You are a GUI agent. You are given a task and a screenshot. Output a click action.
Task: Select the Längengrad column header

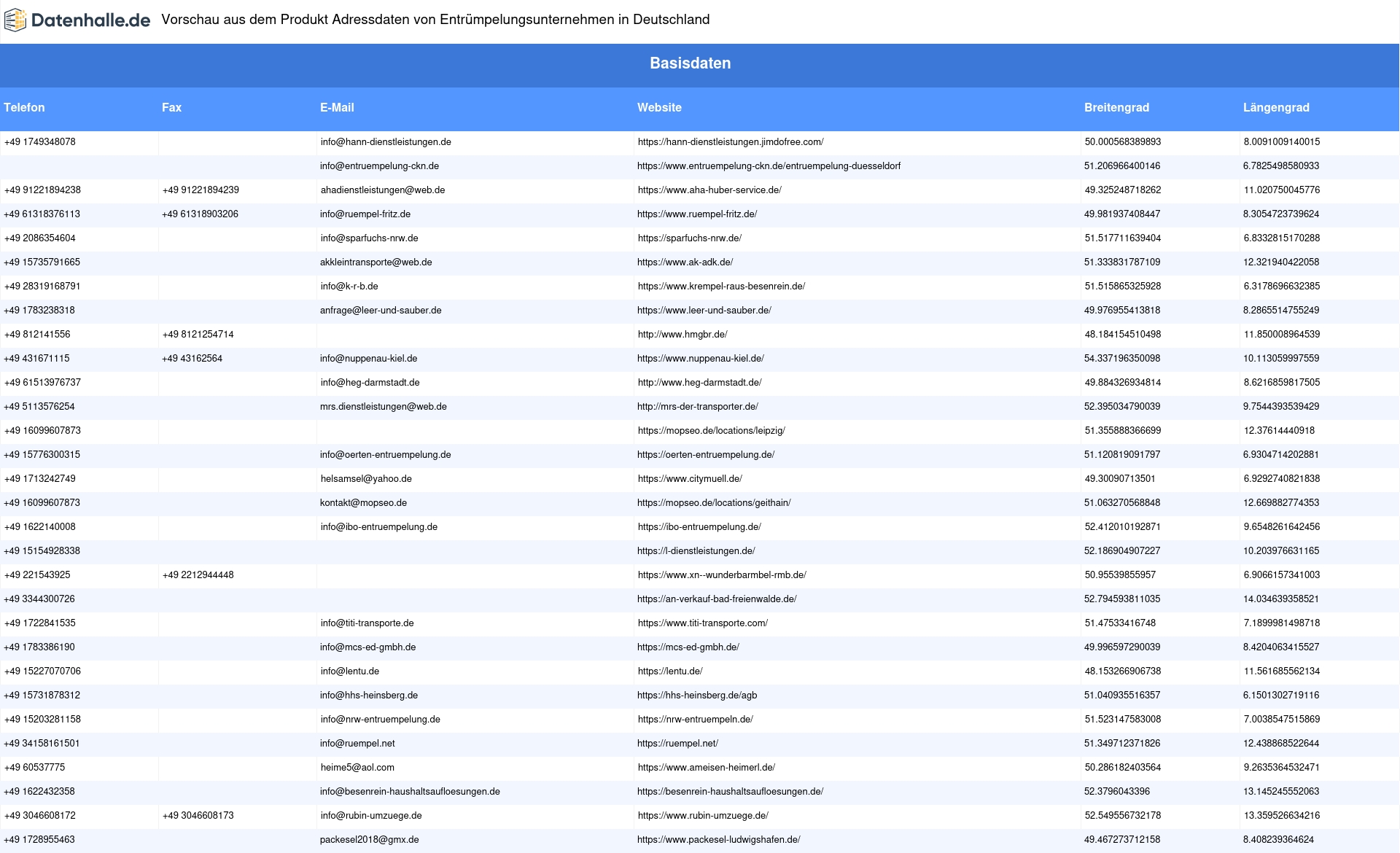pyautogui.click(x=1276, y=107)
